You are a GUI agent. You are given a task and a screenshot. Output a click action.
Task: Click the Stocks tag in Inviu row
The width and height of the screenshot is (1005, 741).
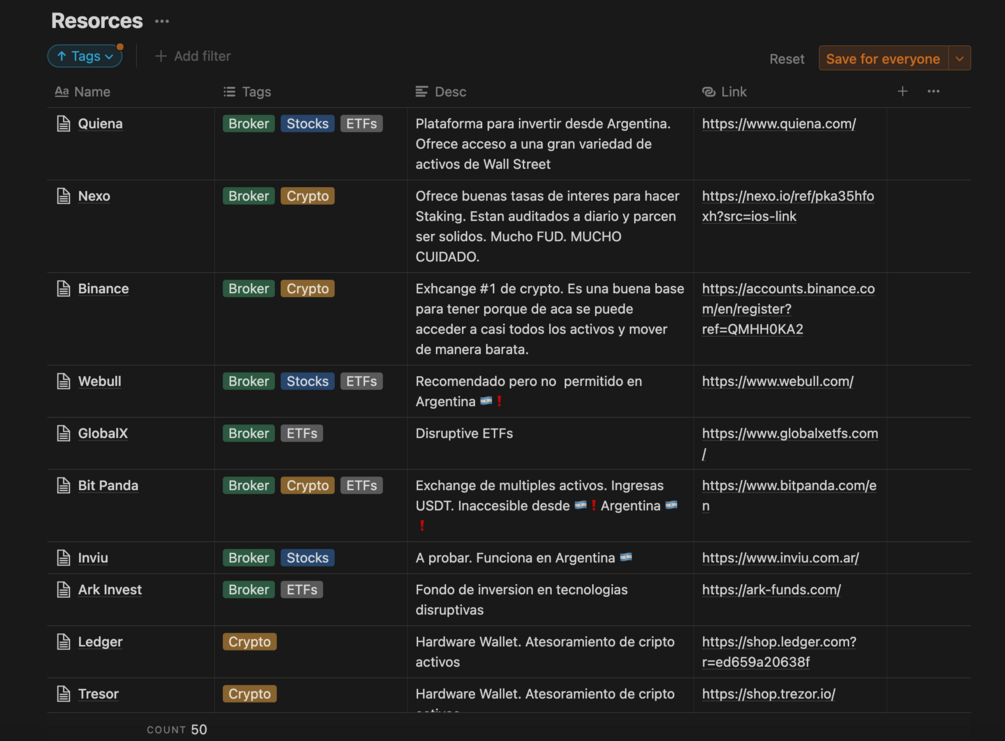coord(307,558)
